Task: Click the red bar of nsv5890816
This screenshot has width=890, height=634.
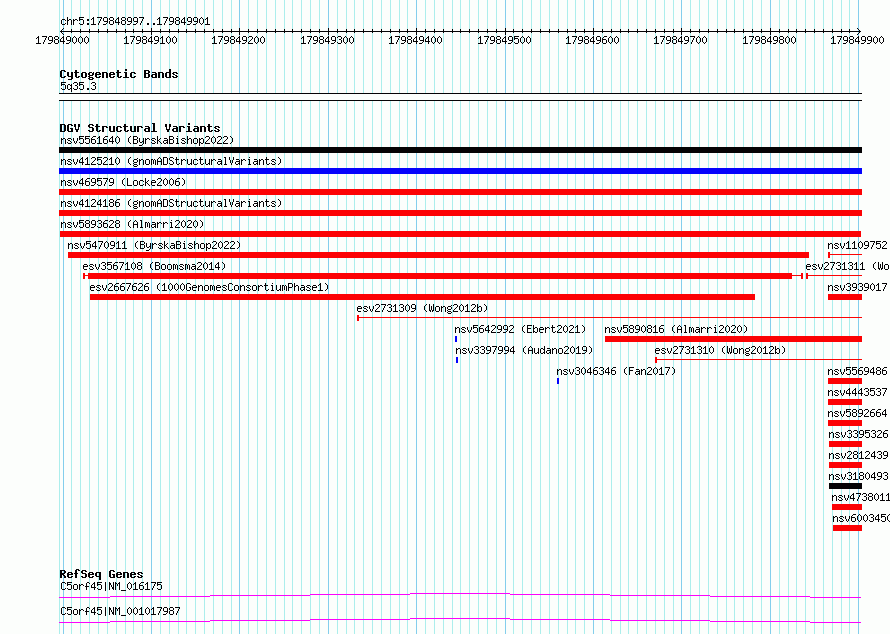Action: (x=733, y=339)
